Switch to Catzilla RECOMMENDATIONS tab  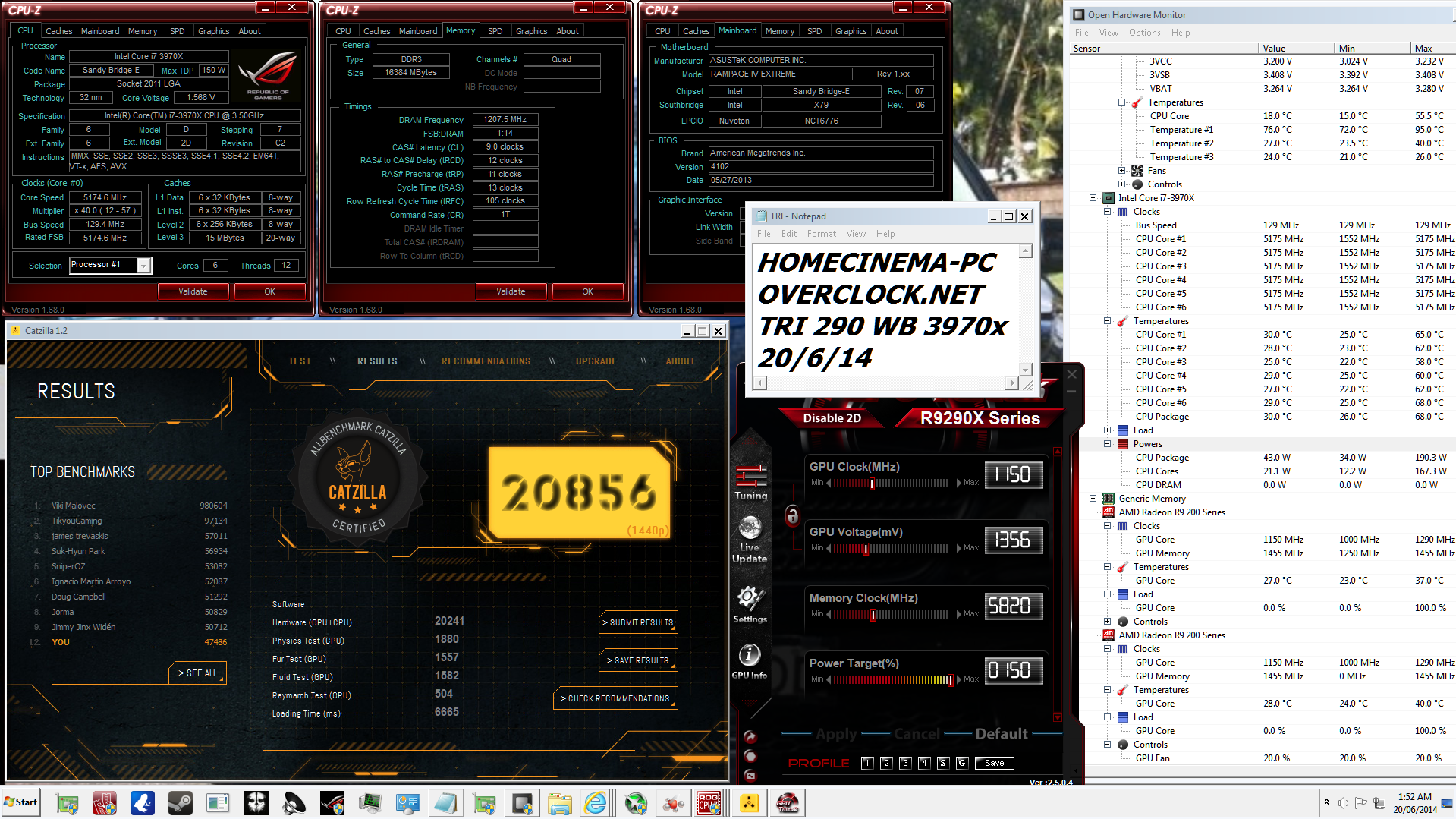pyautogui.click(x=486, y=361)
